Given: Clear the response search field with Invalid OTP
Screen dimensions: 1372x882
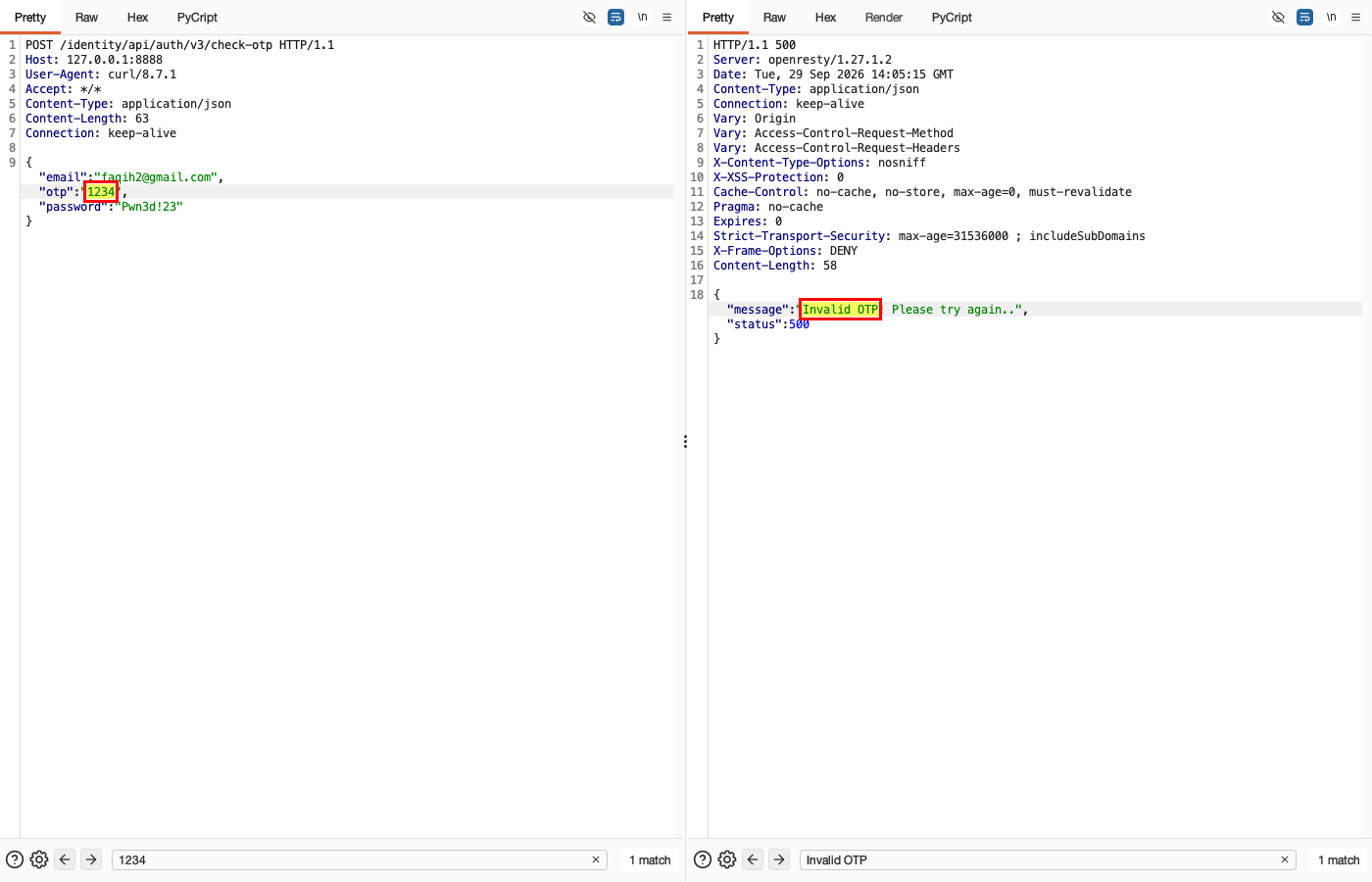Looking at the screenshot, I should coord(1285,859).
